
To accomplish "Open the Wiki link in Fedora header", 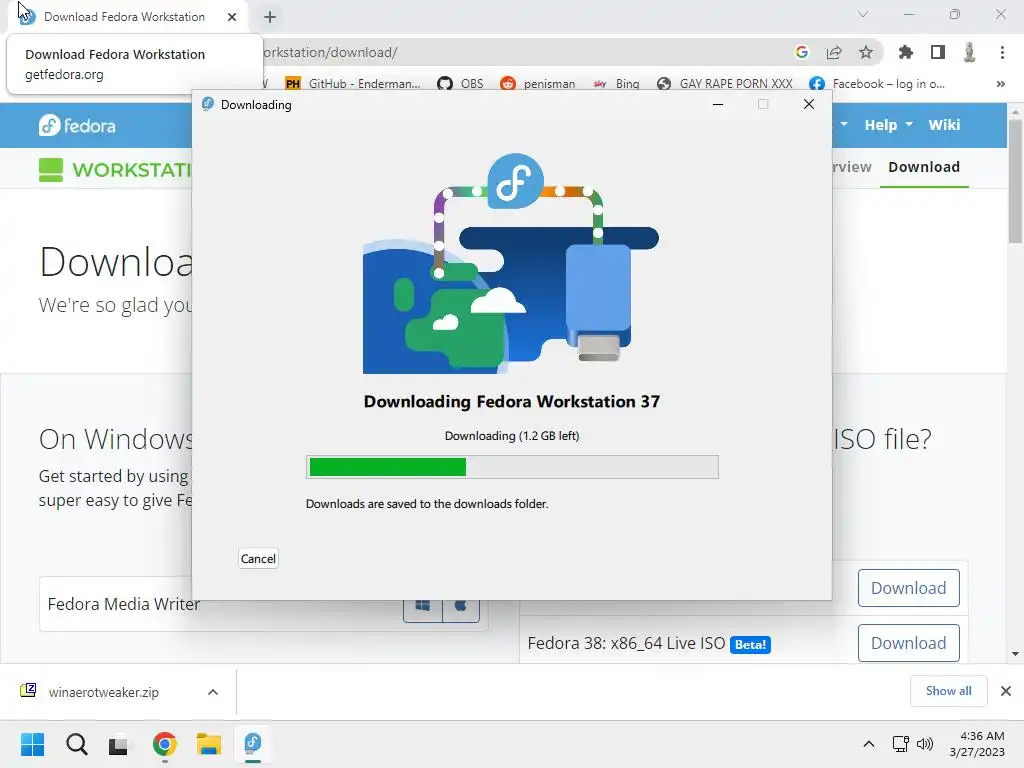I will point(944,125).
